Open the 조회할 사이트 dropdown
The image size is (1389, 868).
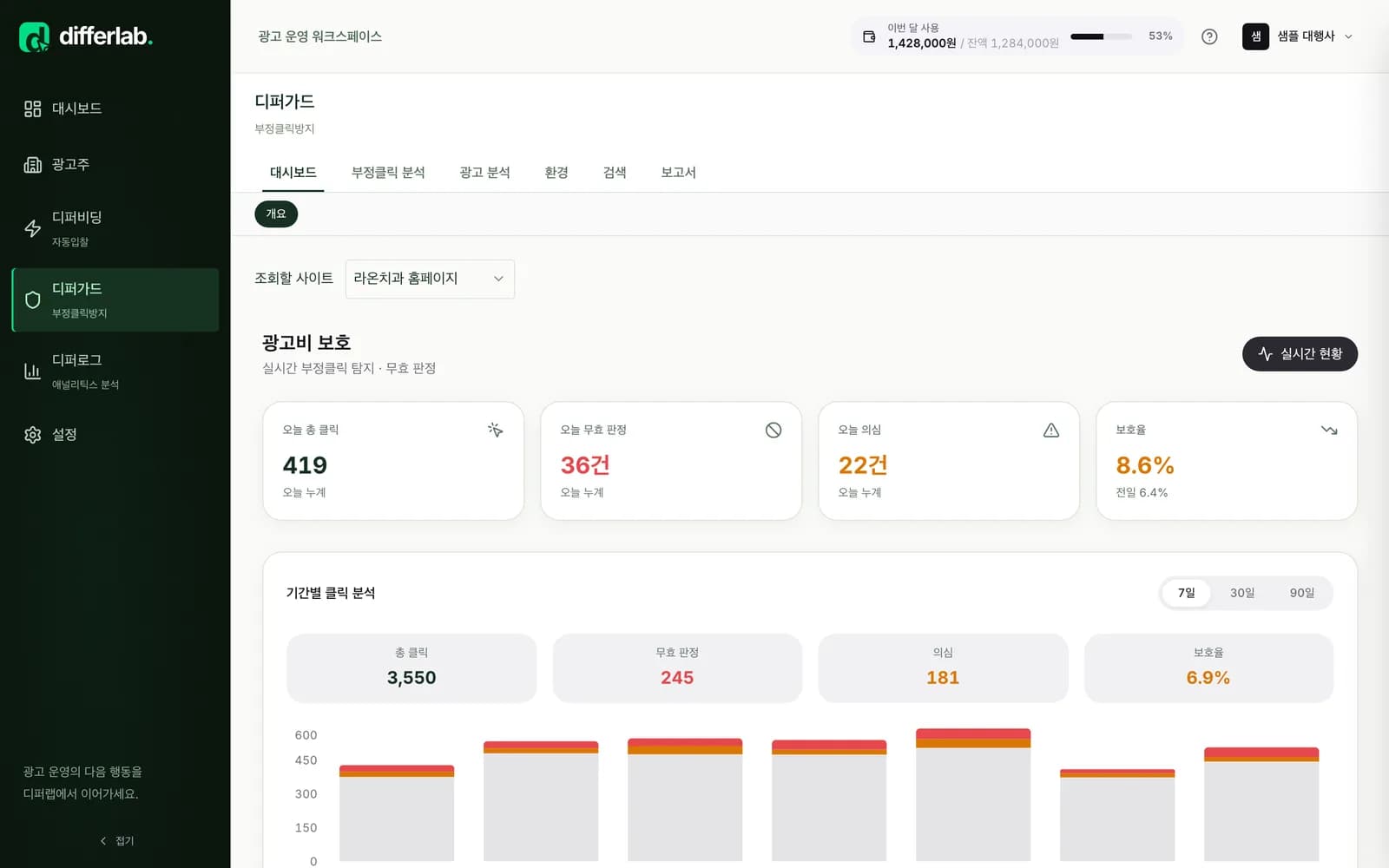(x=430, y=279)
